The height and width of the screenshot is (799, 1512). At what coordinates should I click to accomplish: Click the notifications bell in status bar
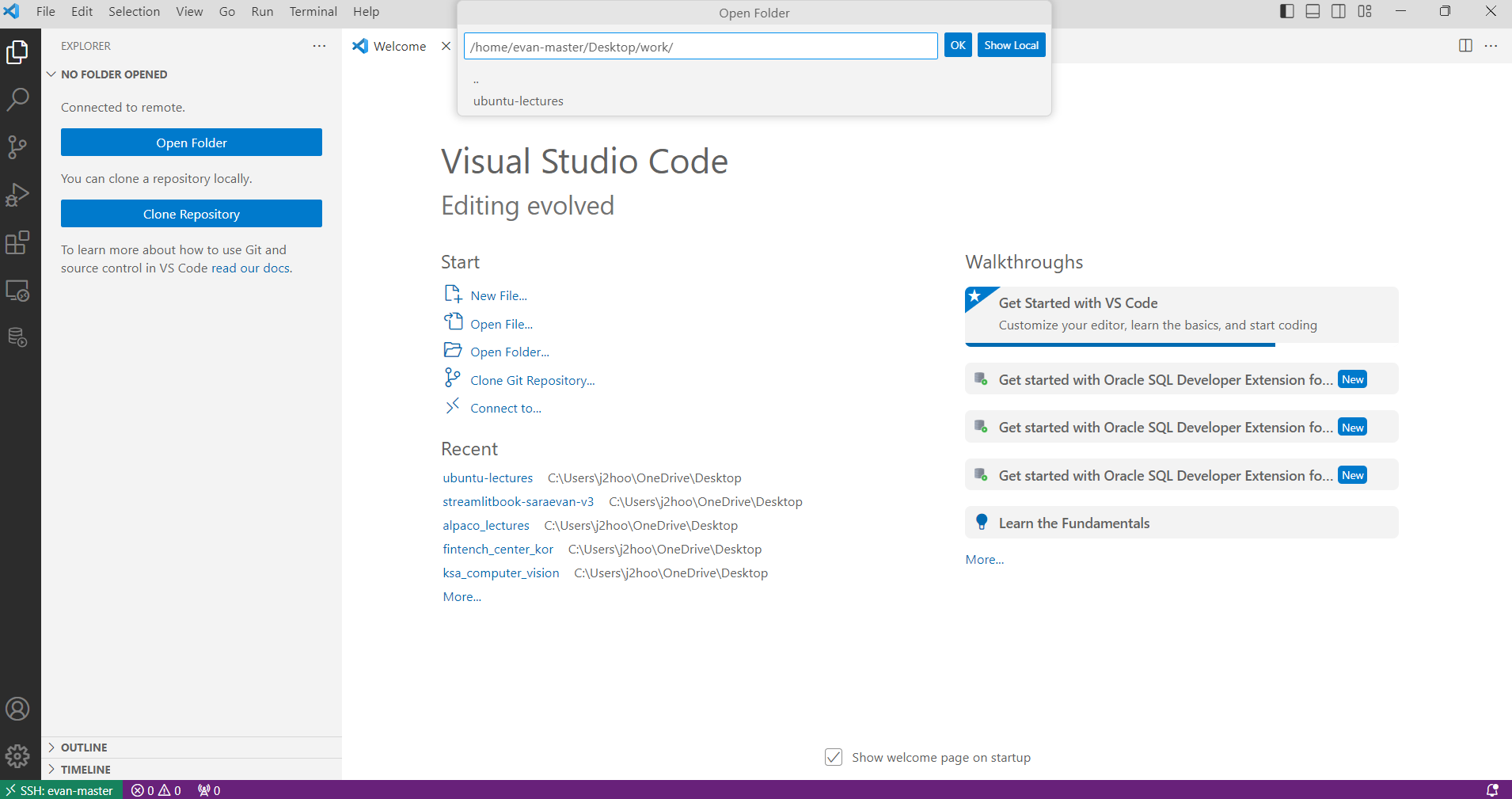pyautogui.click(x=1492, y=790)
